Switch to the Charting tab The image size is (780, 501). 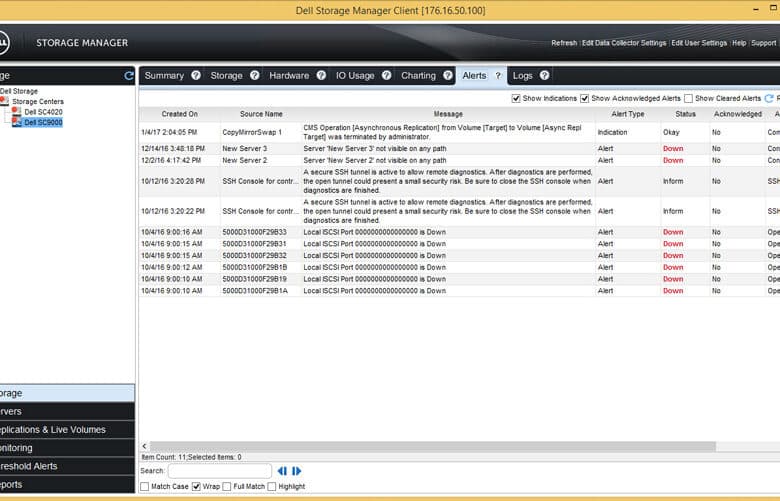coord(418,76)
